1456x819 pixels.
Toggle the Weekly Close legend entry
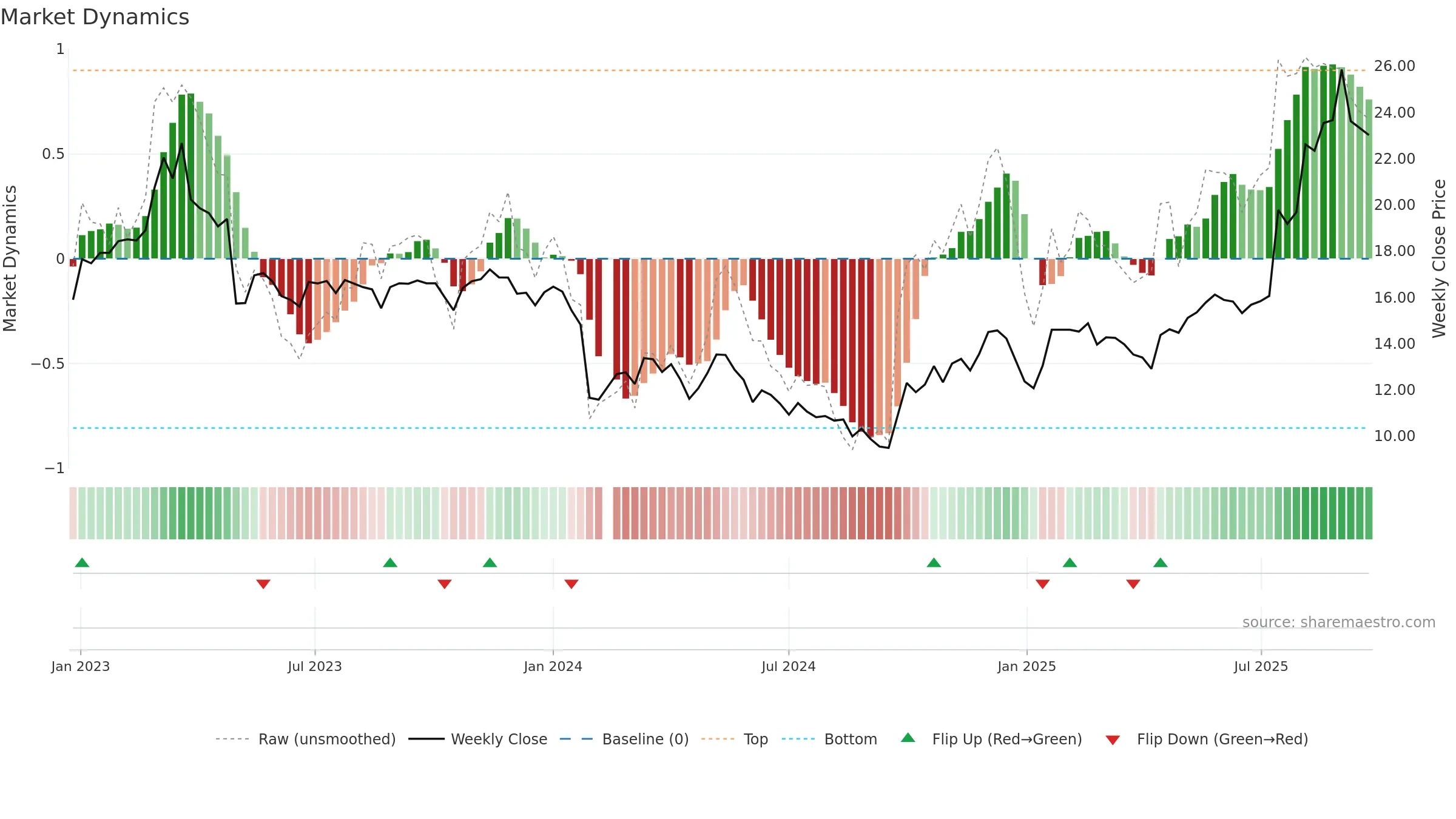click(x=478, y=739)
